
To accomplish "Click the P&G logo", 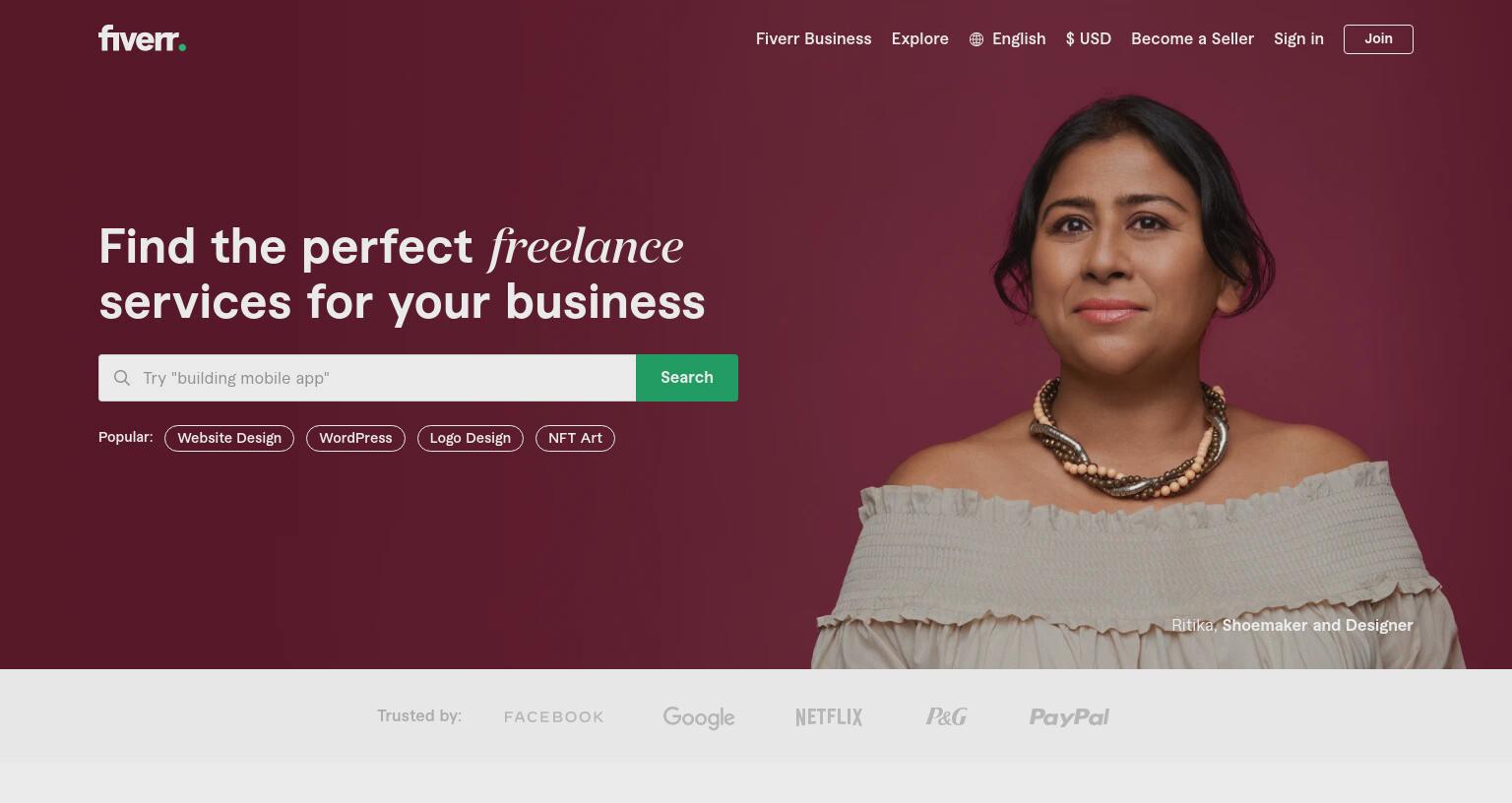I will click(946, 716).
